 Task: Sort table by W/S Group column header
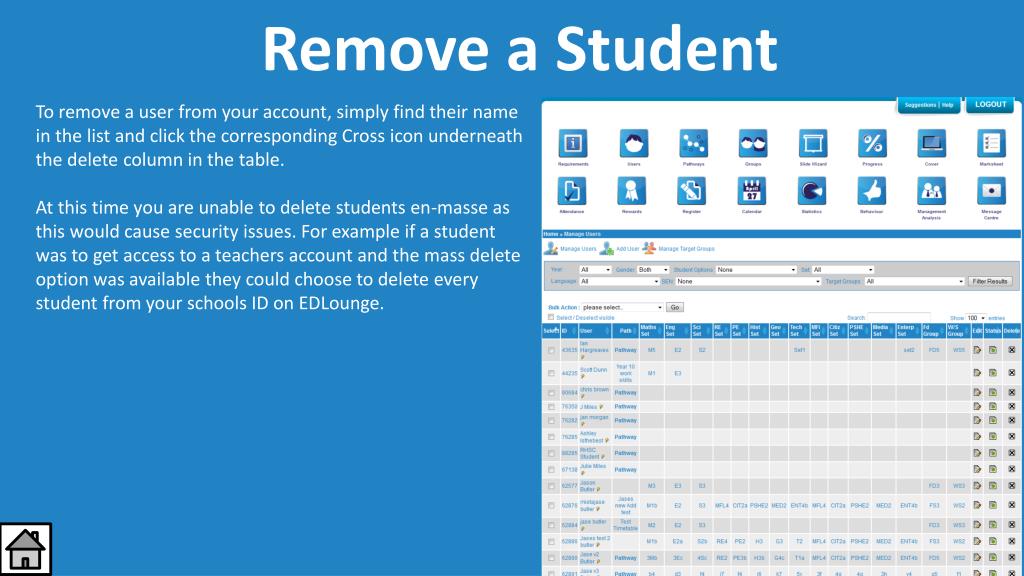pyautogui.click(x=958, y=331)
